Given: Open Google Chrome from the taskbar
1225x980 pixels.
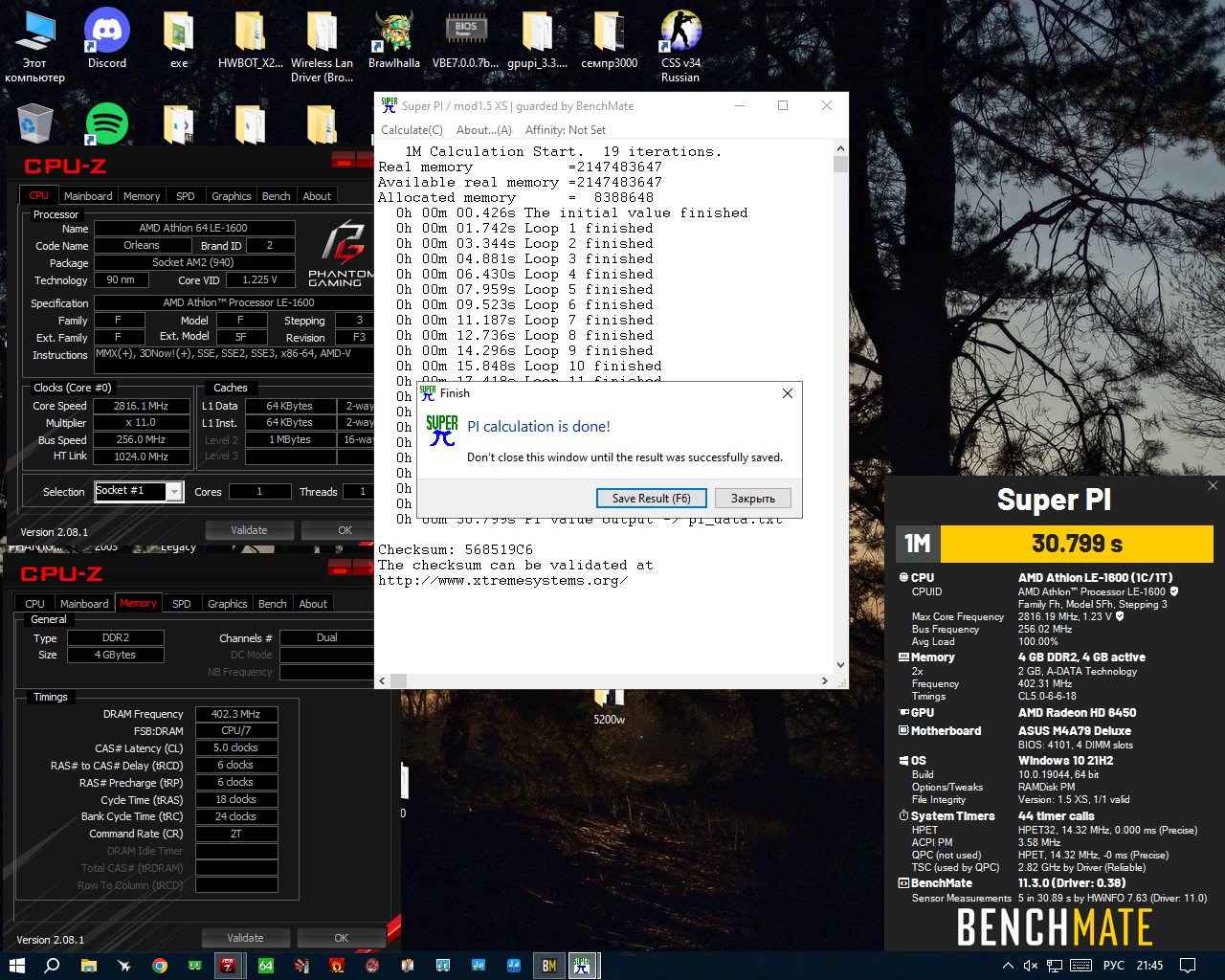Looking at the screenshot, I should (x=159, y=965).
